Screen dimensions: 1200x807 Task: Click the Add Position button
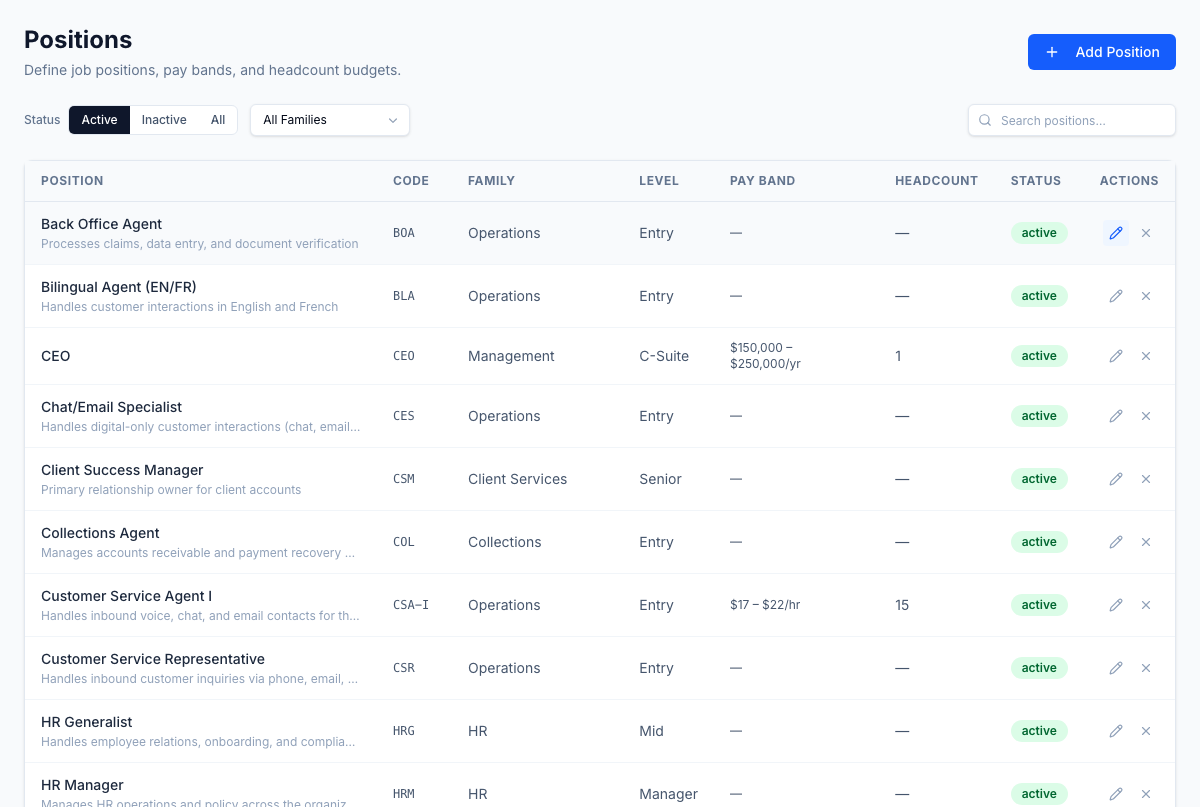point(1102,52)
